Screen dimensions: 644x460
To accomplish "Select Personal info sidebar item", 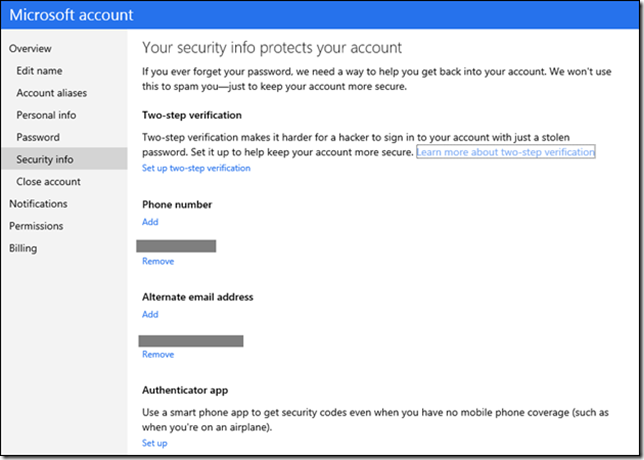I will [x=46, y=115].
